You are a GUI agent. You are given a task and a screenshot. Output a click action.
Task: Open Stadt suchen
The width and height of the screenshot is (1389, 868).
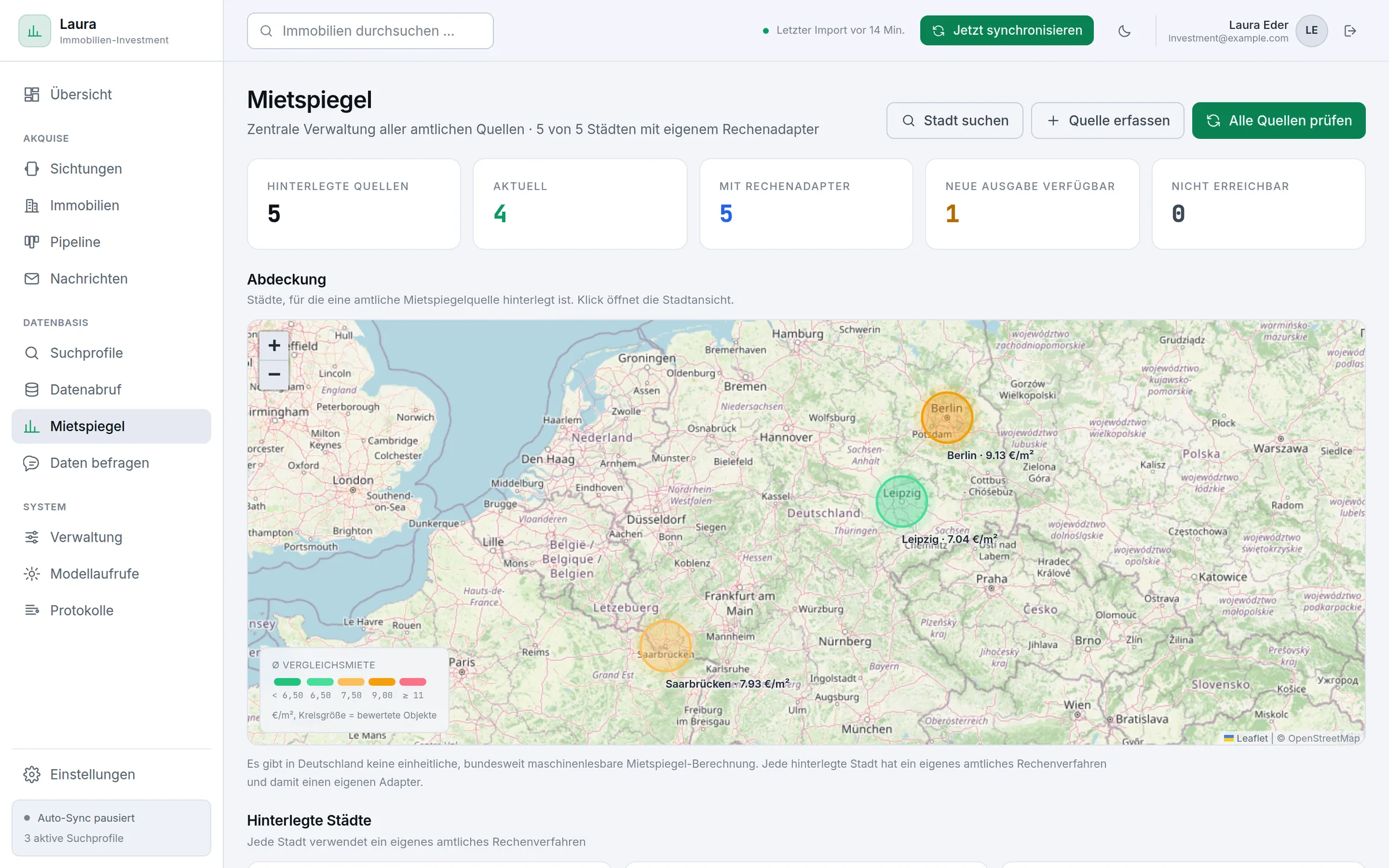pos(954,120)
